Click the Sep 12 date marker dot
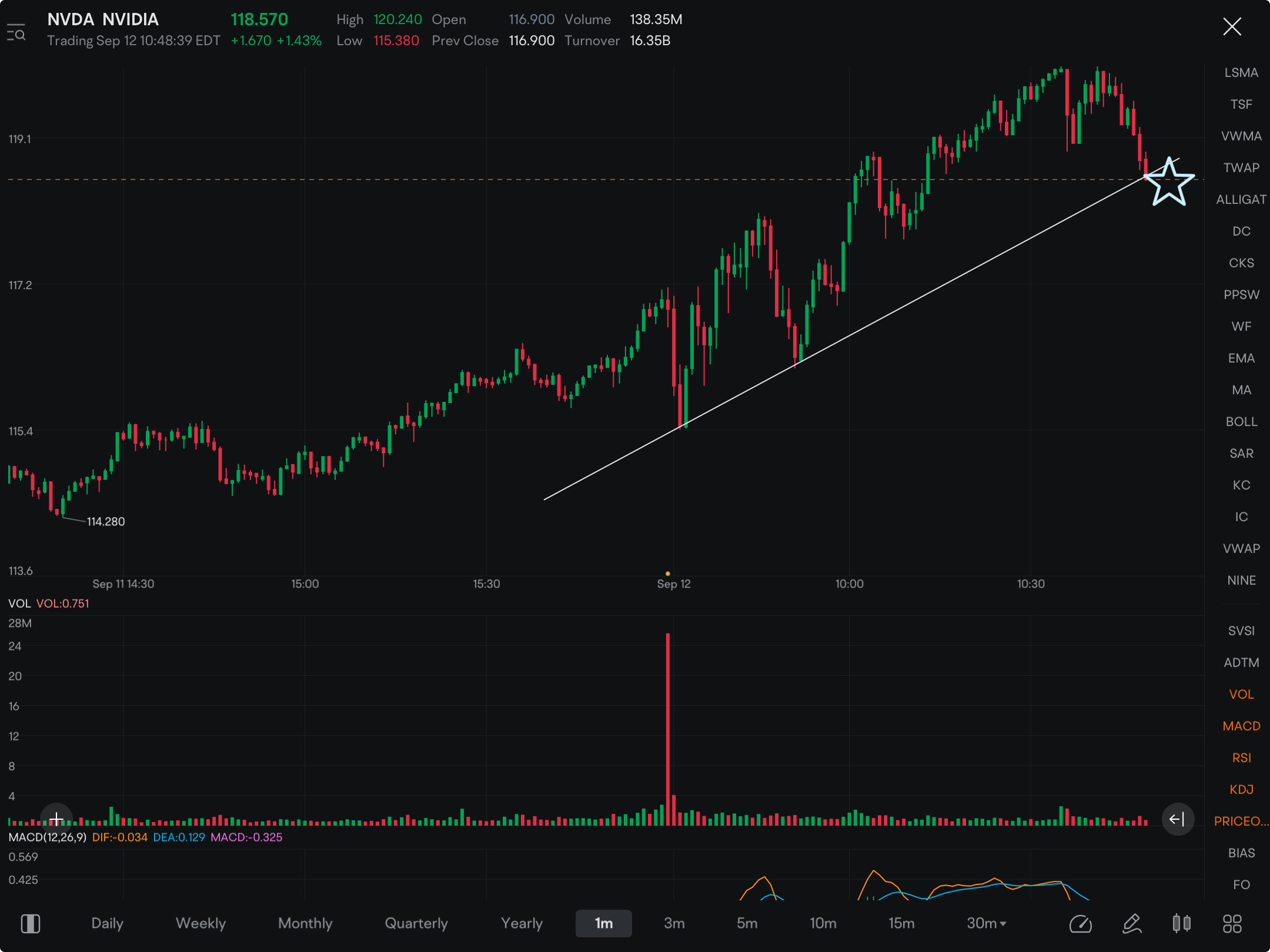 (667, 573)
